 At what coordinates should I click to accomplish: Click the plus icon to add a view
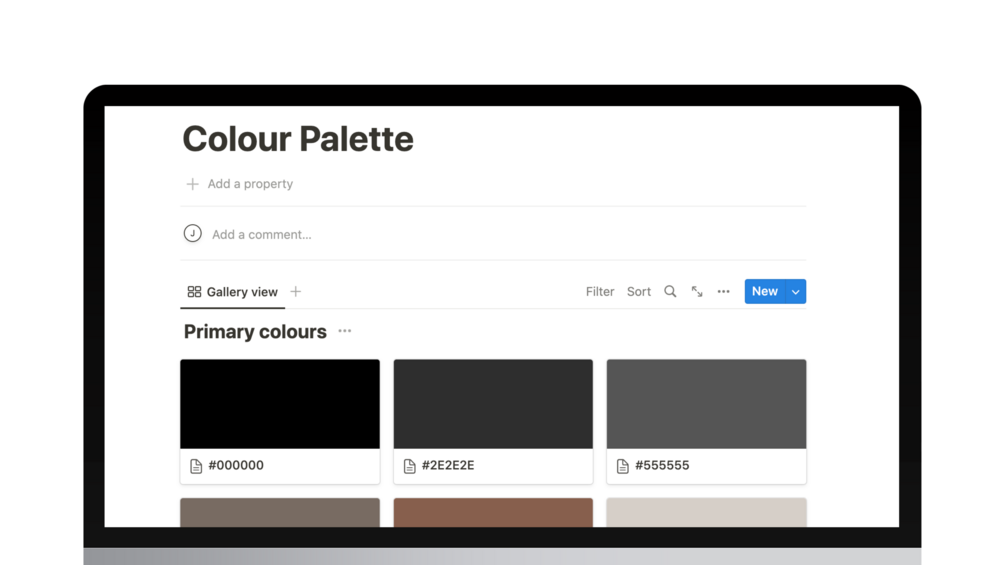pyautogui.click(x=295, y=292)
